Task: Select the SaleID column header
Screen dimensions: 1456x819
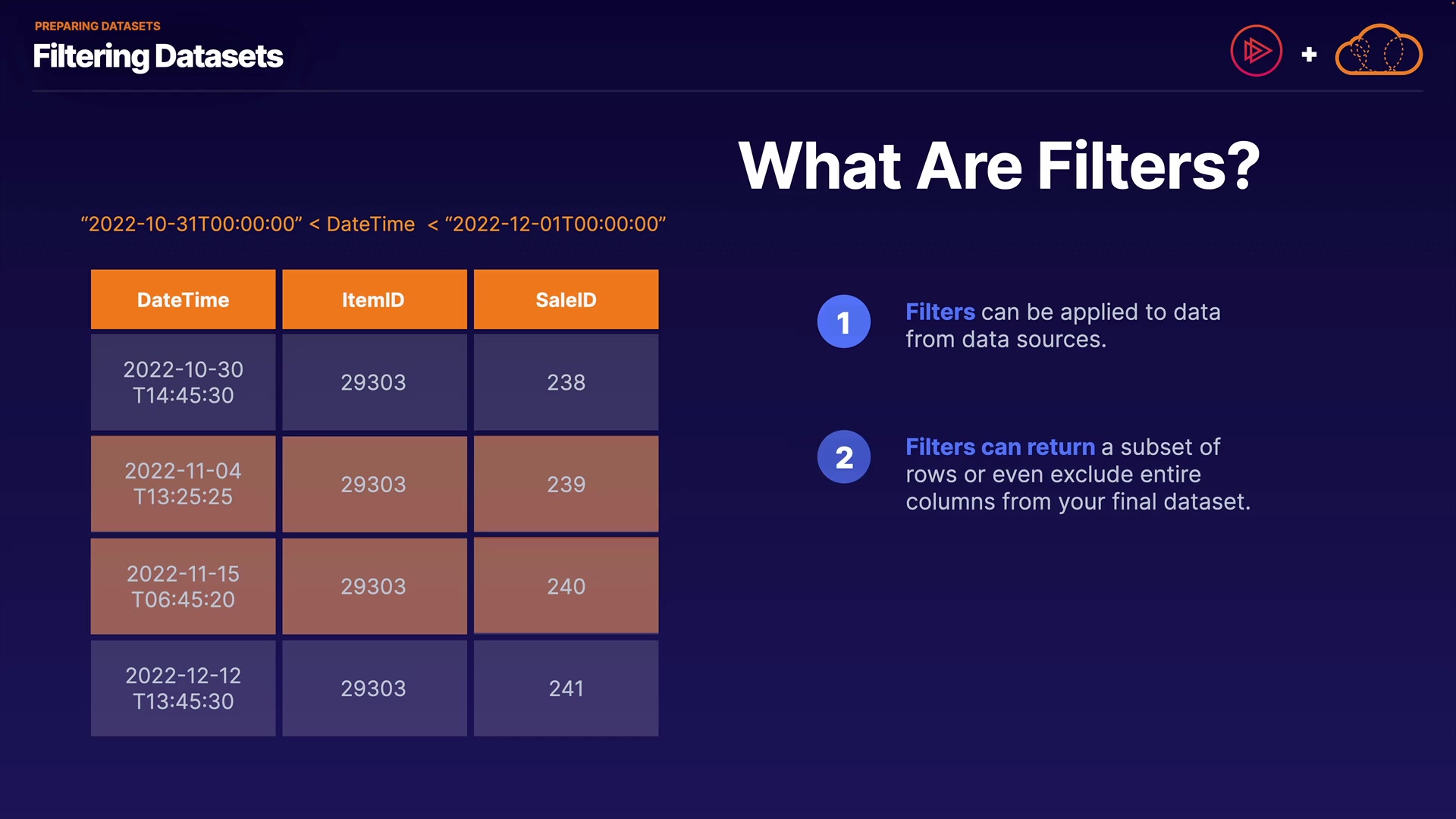Action: coord(566,300)
